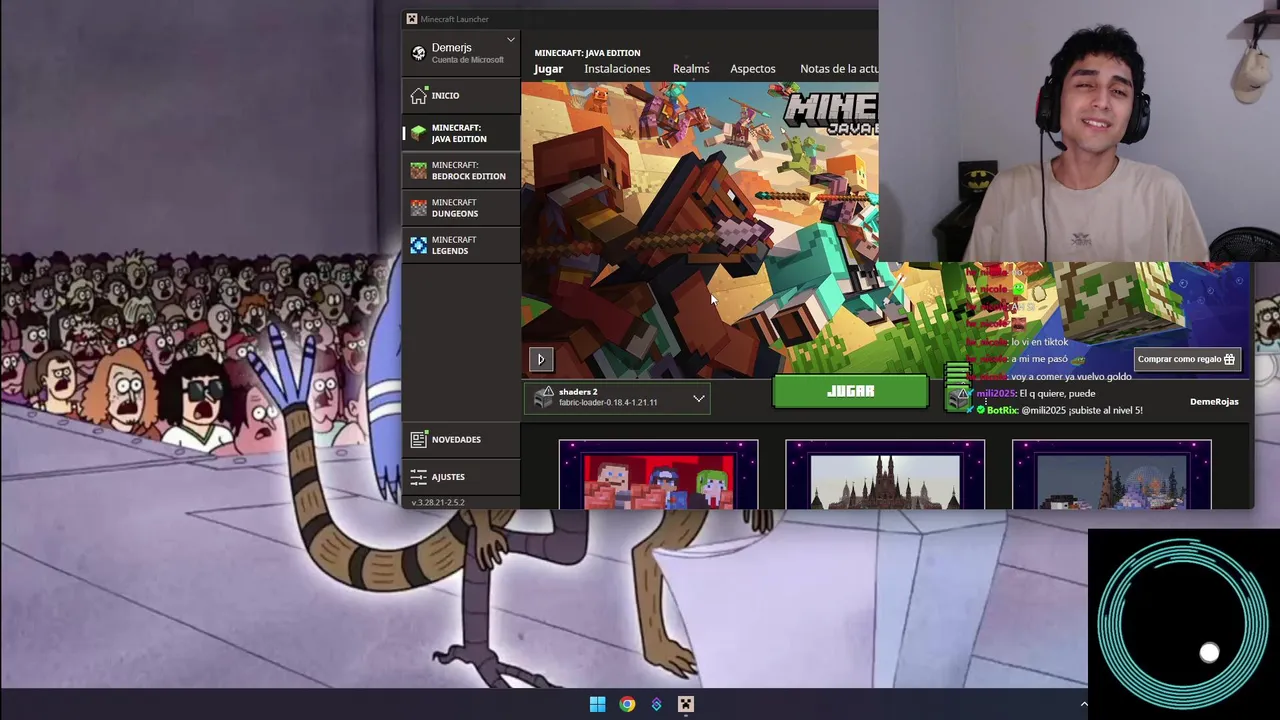The width and height of the screenshot is (1280, 720).
Task: Play the banner trailer video button
Action: [x=540, y=359]
